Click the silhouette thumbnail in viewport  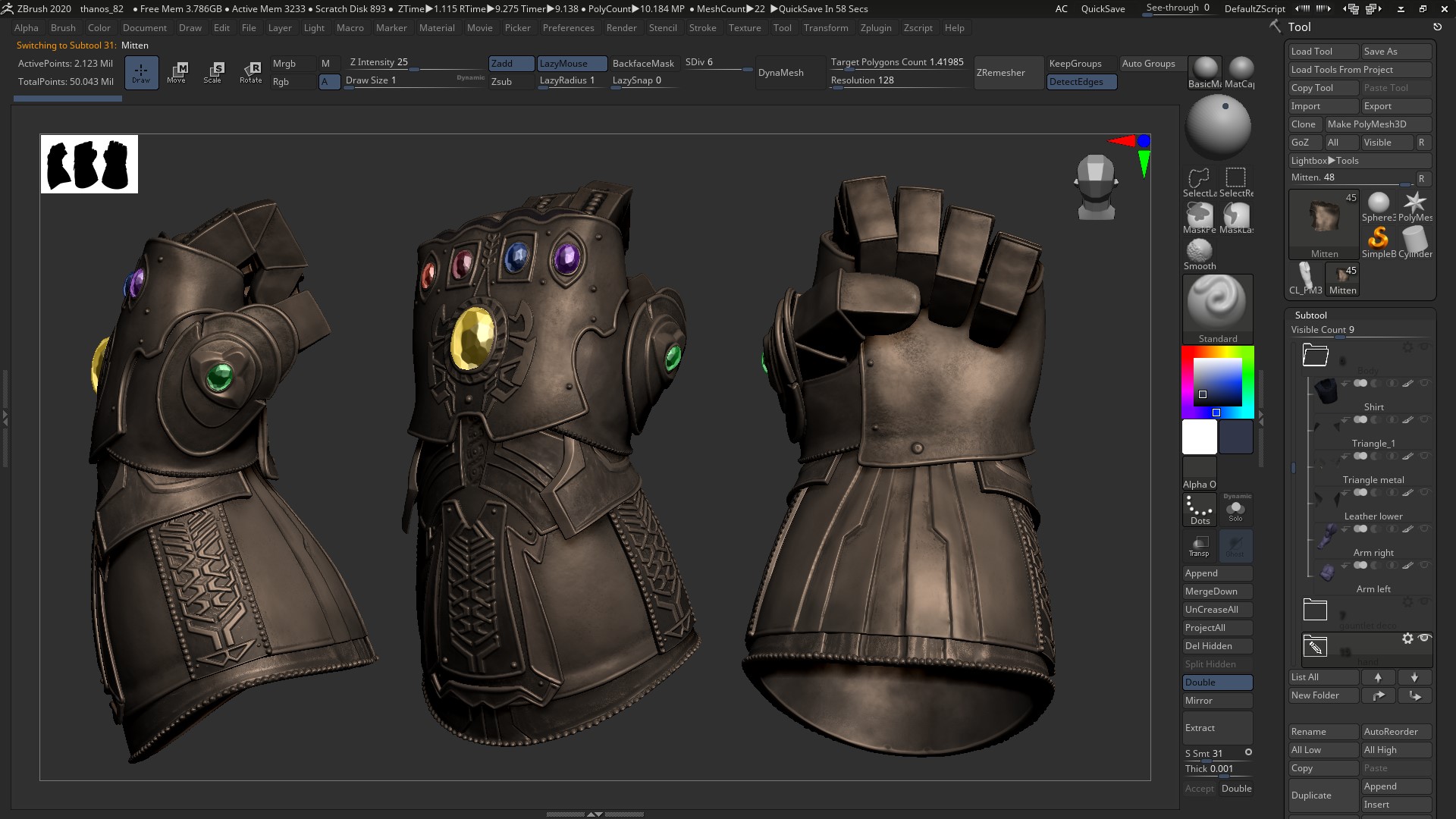(89, 165)
